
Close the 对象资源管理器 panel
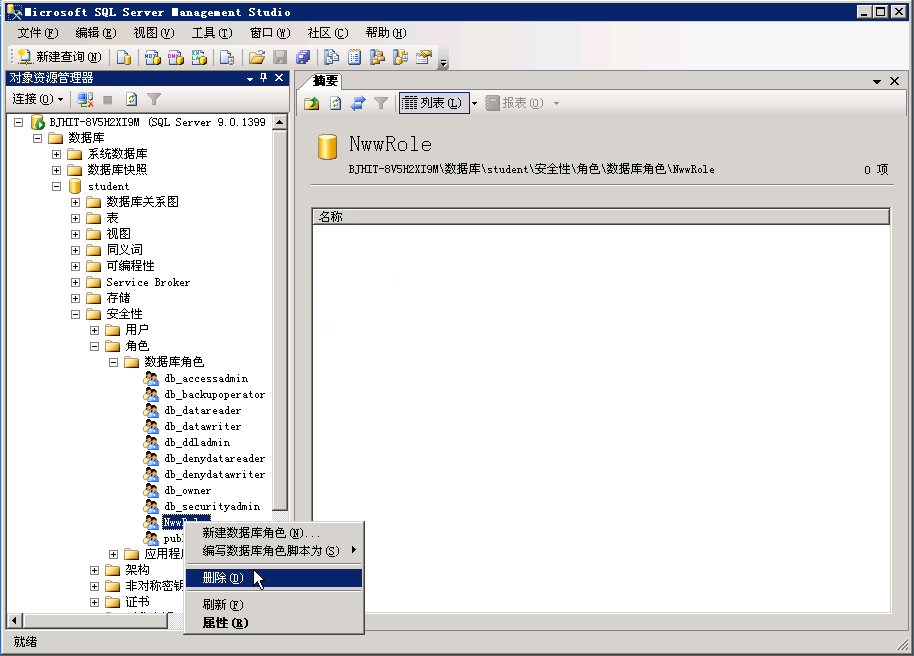pos(279,78)
